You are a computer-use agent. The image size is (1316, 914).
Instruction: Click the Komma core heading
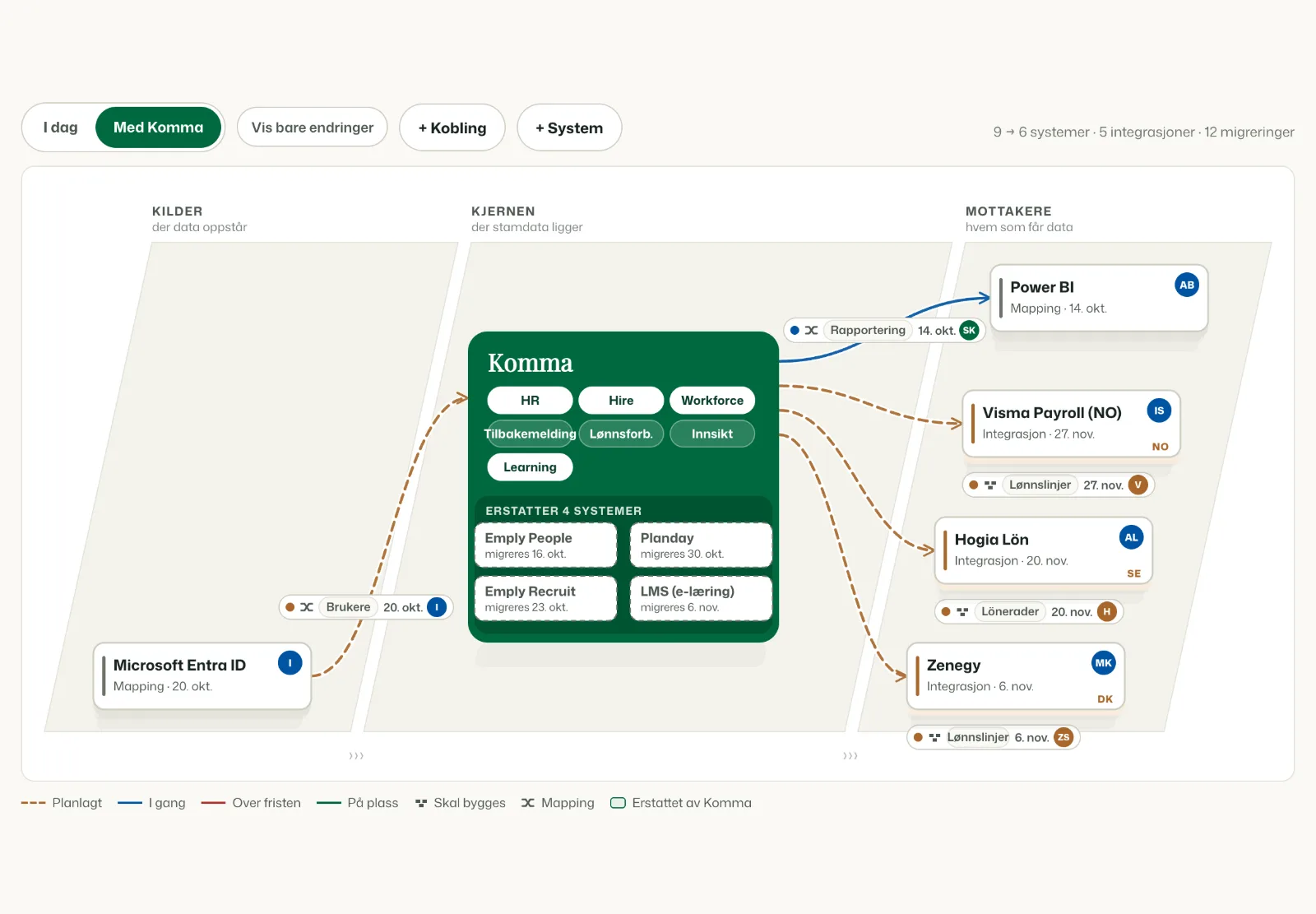click(530, 363)
